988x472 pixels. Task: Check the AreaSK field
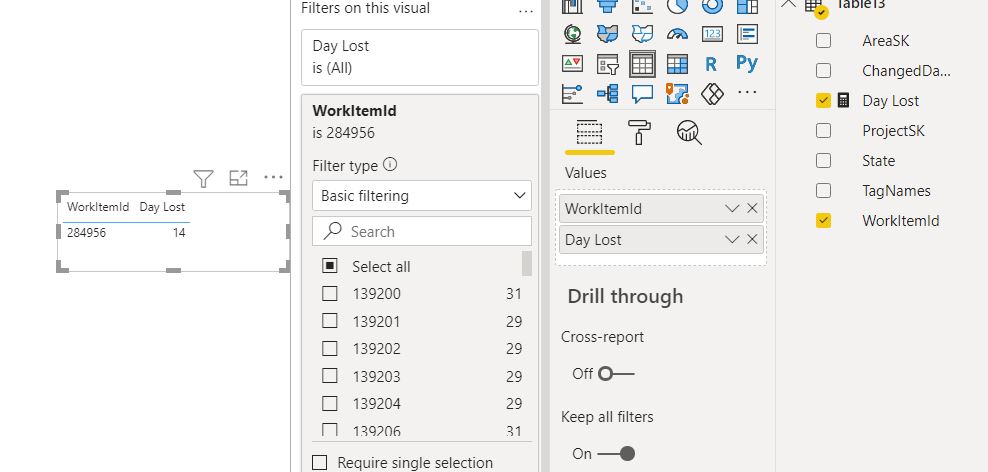824,41
